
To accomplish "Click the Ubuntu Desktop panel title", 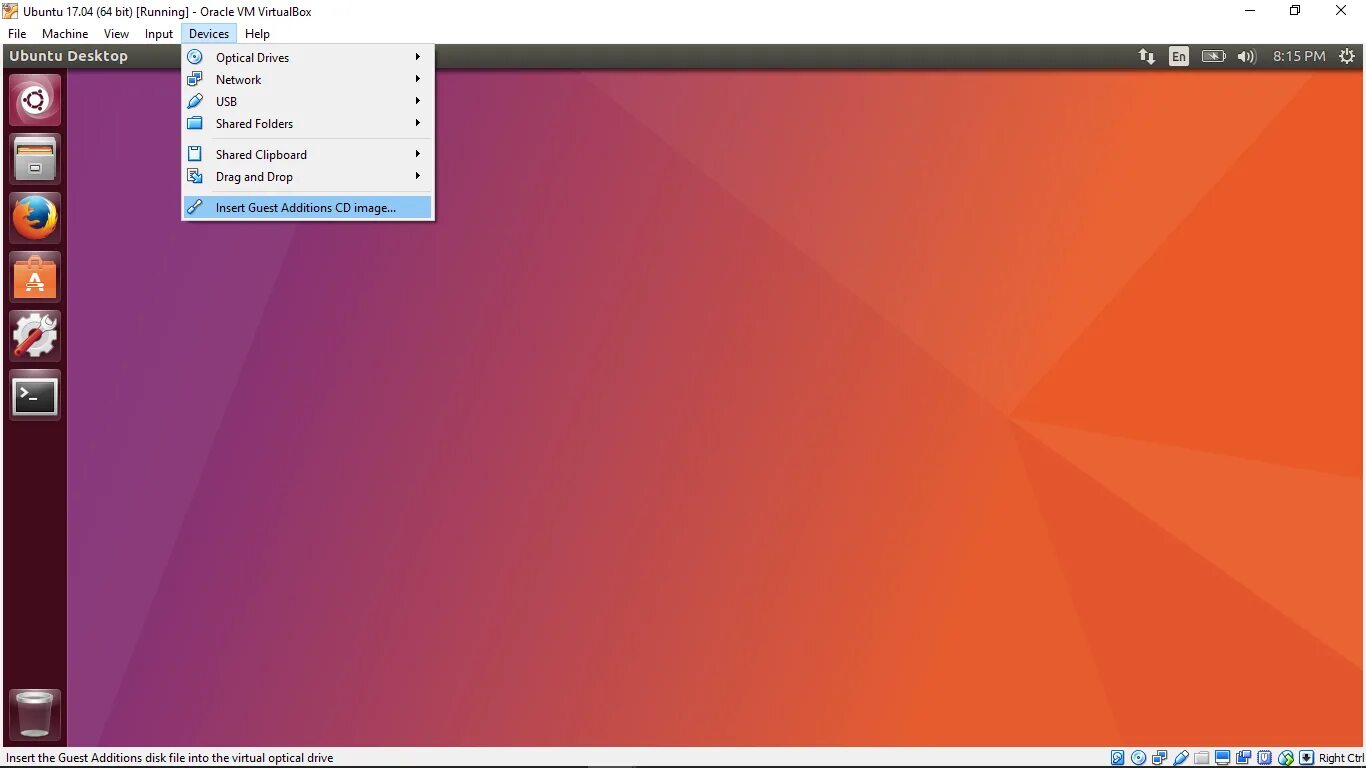I will pos(69,56).
